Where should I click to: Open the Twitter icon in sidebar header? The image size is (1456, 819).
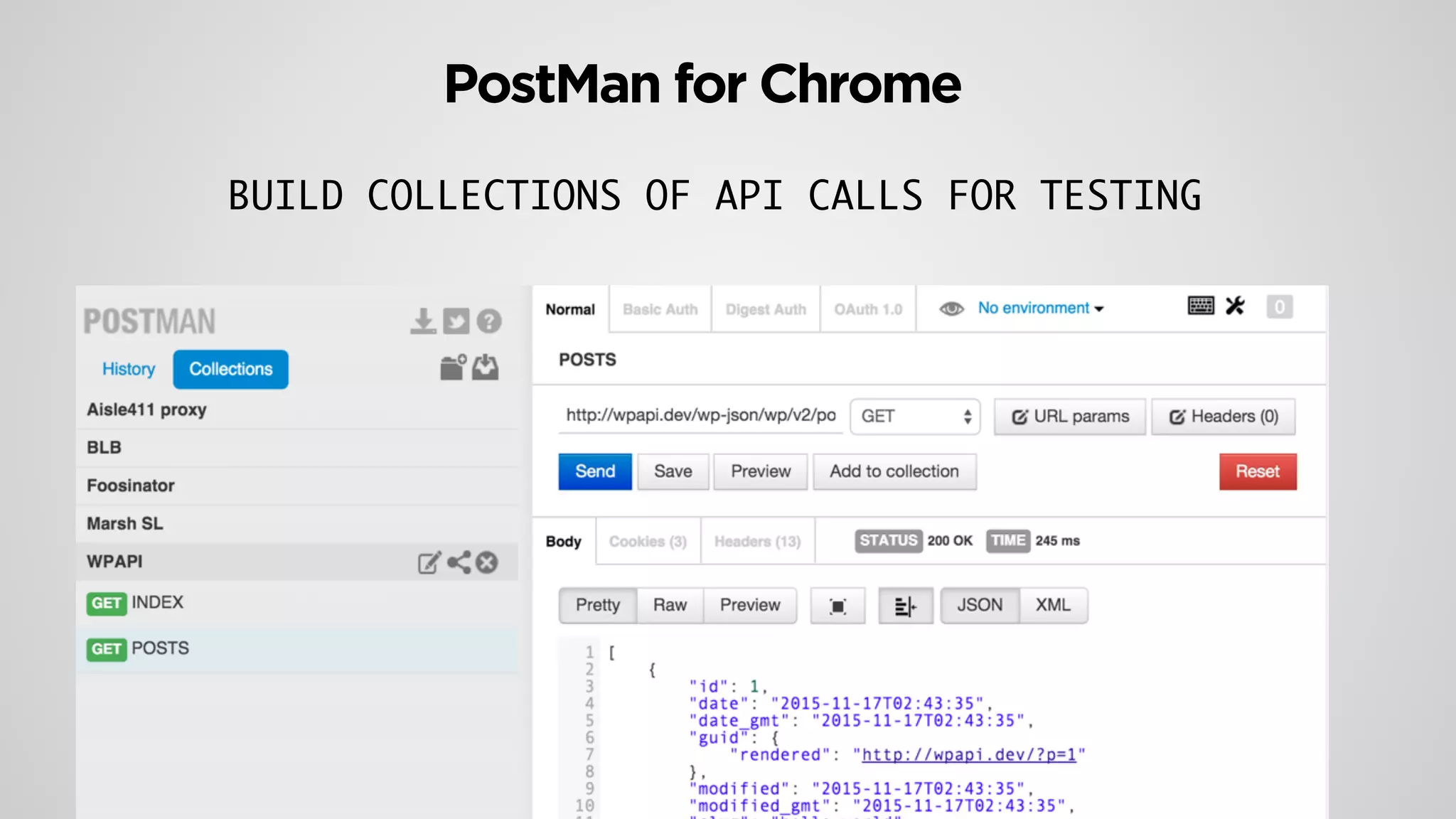coord(456,321)
